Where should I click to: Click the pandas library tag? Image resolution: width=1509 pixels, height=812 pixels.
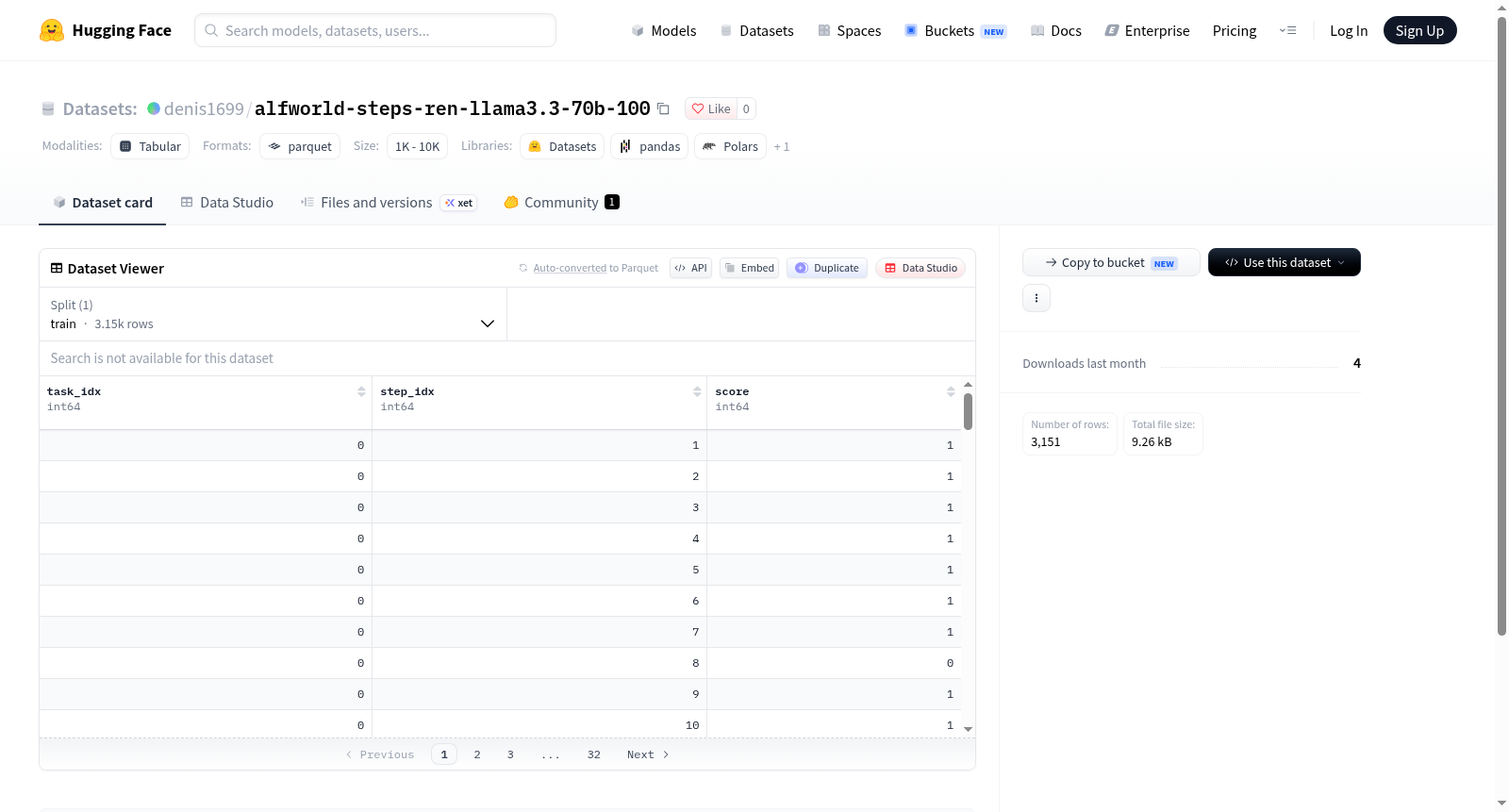650,146
